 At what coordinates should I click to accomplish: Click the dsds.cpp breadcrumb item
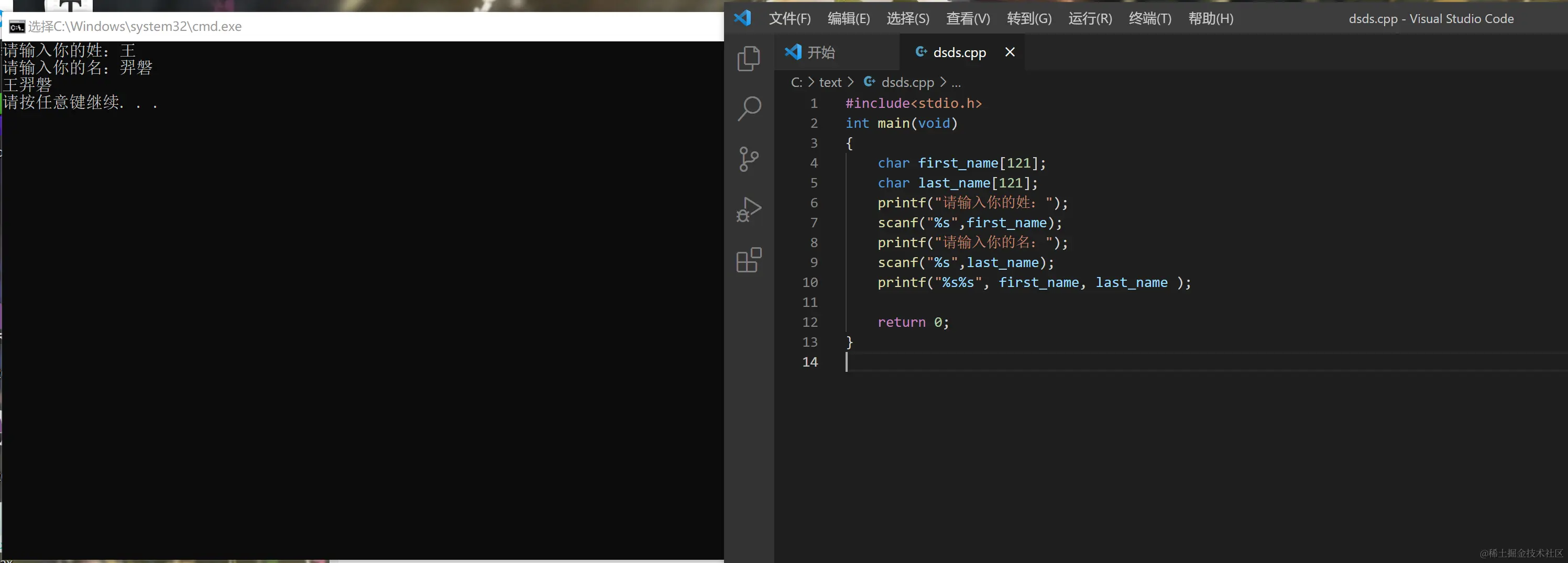coord(907,82)
